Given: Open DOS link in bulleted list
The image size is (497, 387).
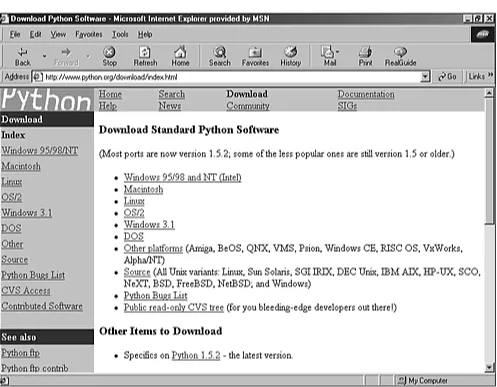Looking at the screenshot, I should tap(134, 236).
